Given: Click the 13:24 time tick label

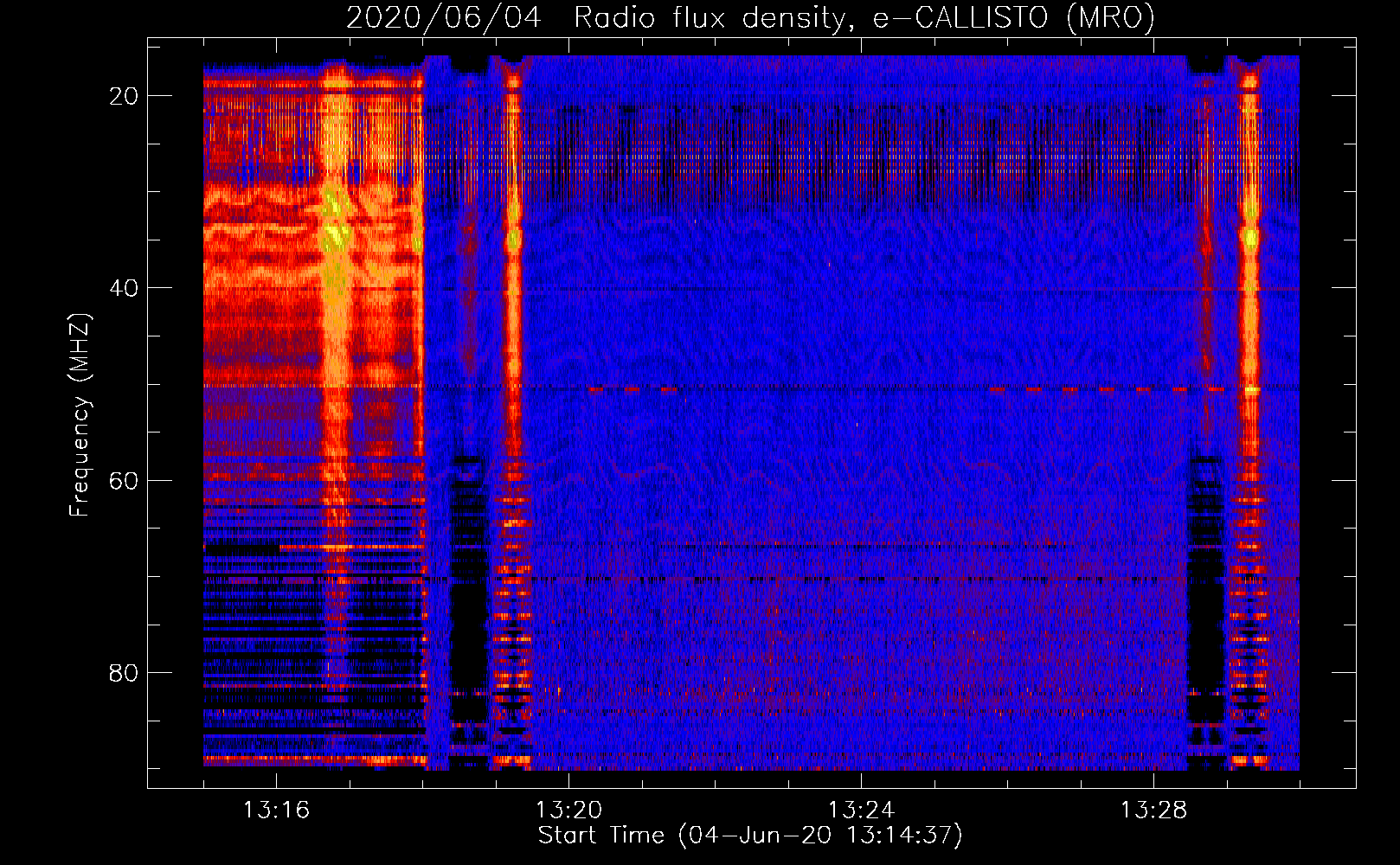Looking at the screenshot, I should point(861,811).
